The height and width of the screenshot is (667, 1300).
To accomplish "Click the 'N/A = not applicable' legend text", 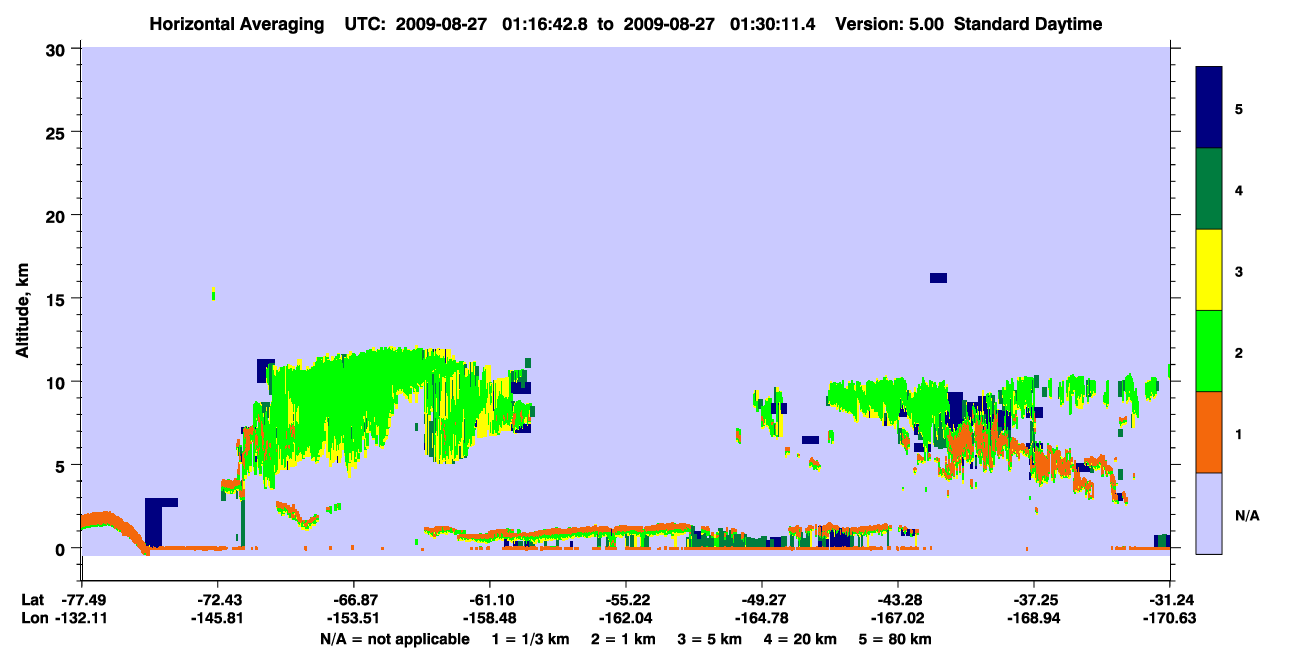I will (x=394, y=638).
